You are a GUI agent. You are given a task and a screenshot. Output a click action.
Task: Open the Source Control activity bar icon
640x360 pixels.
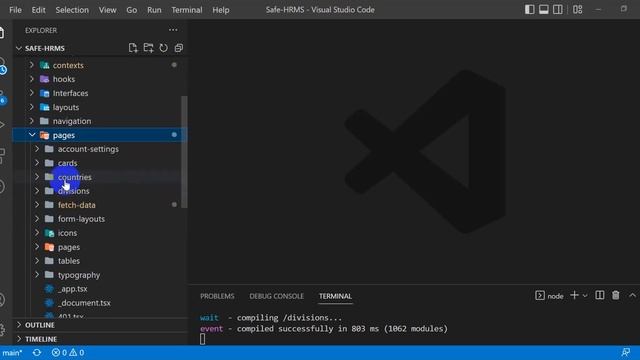[2, 98]
